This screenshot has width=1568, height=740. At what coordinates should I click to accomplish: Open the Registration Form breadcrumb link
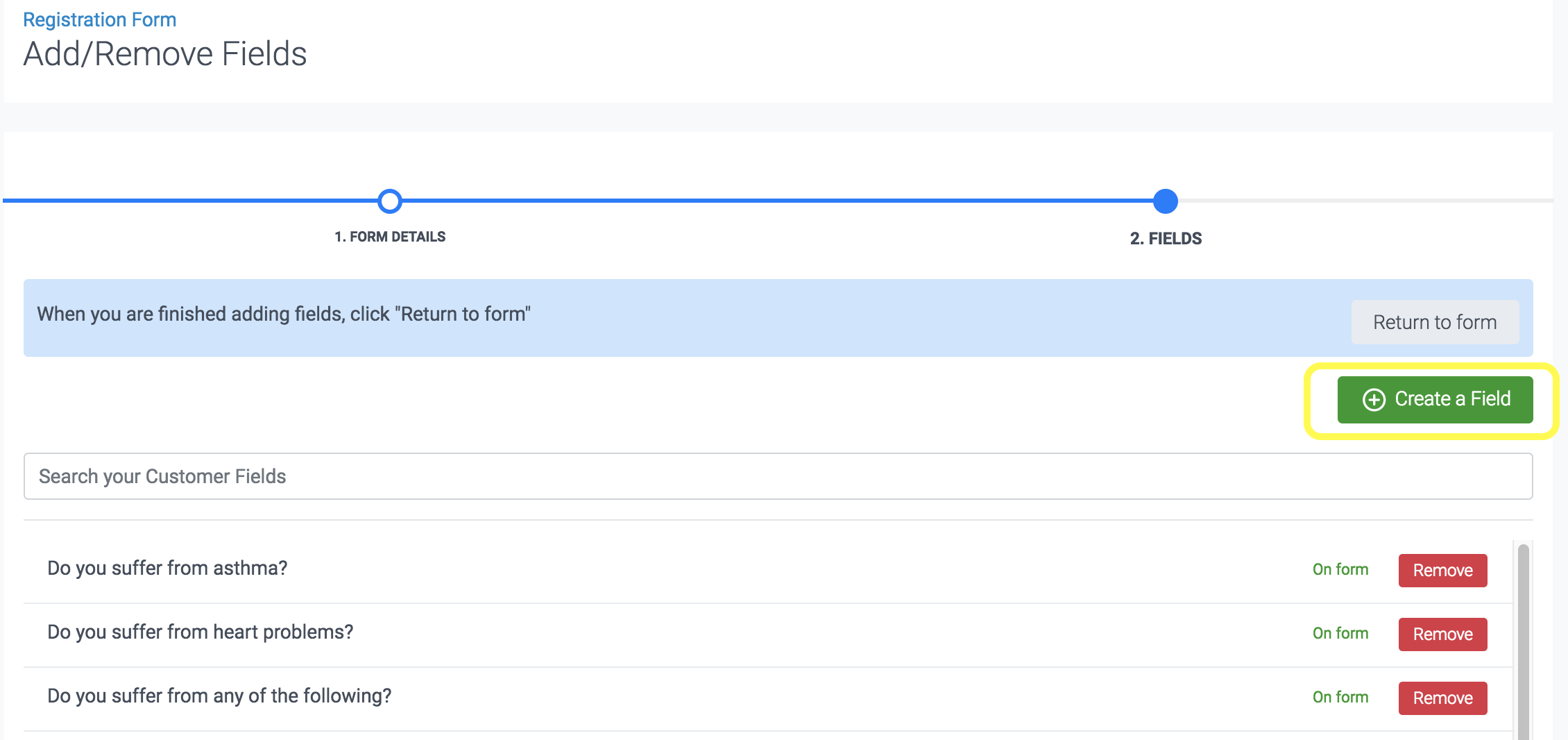pyautogui.click(x=99, y=19)
